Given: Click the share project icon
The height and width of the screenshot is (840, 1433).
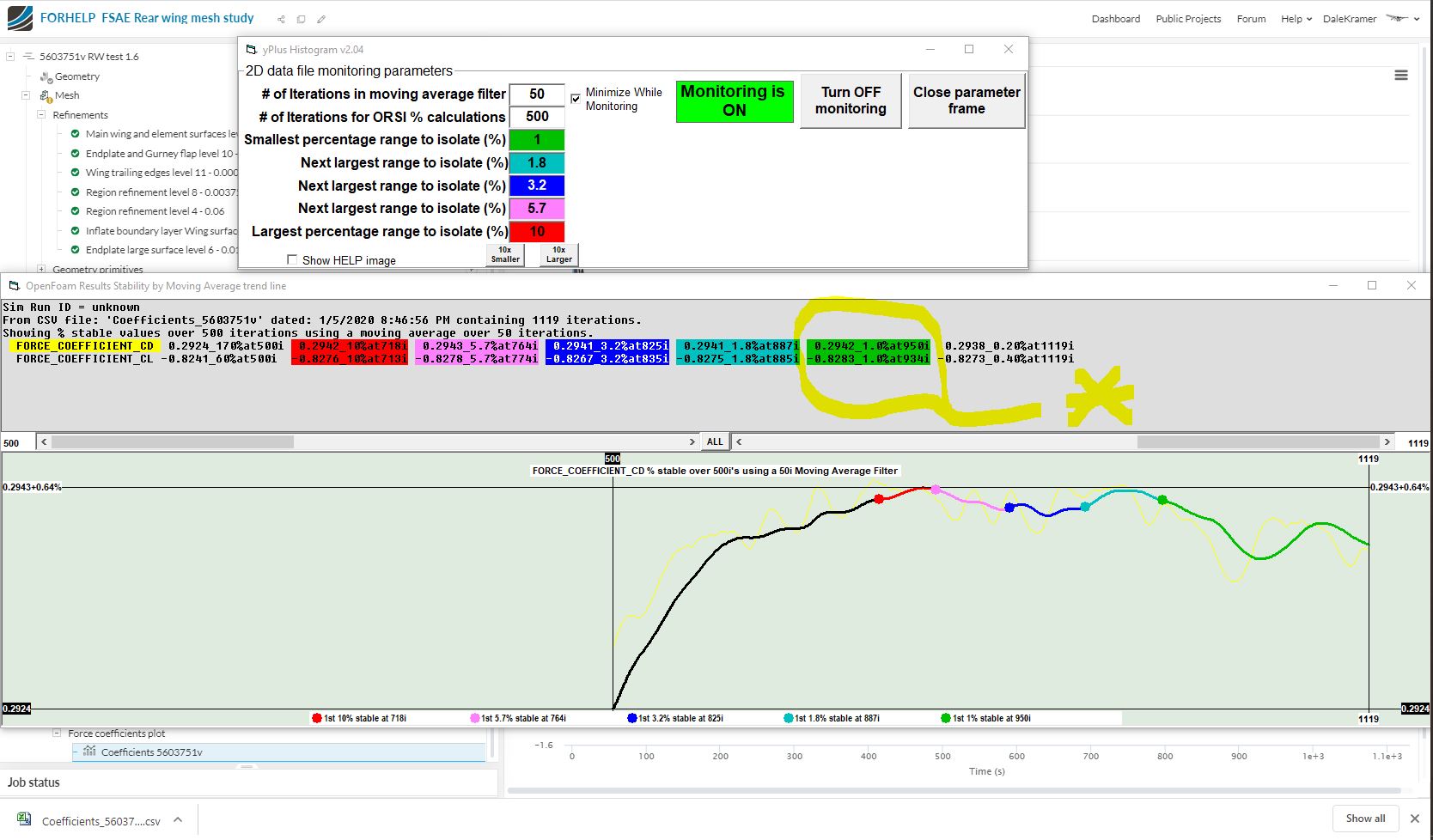Looking at the screenshot, I should [281, 19].
